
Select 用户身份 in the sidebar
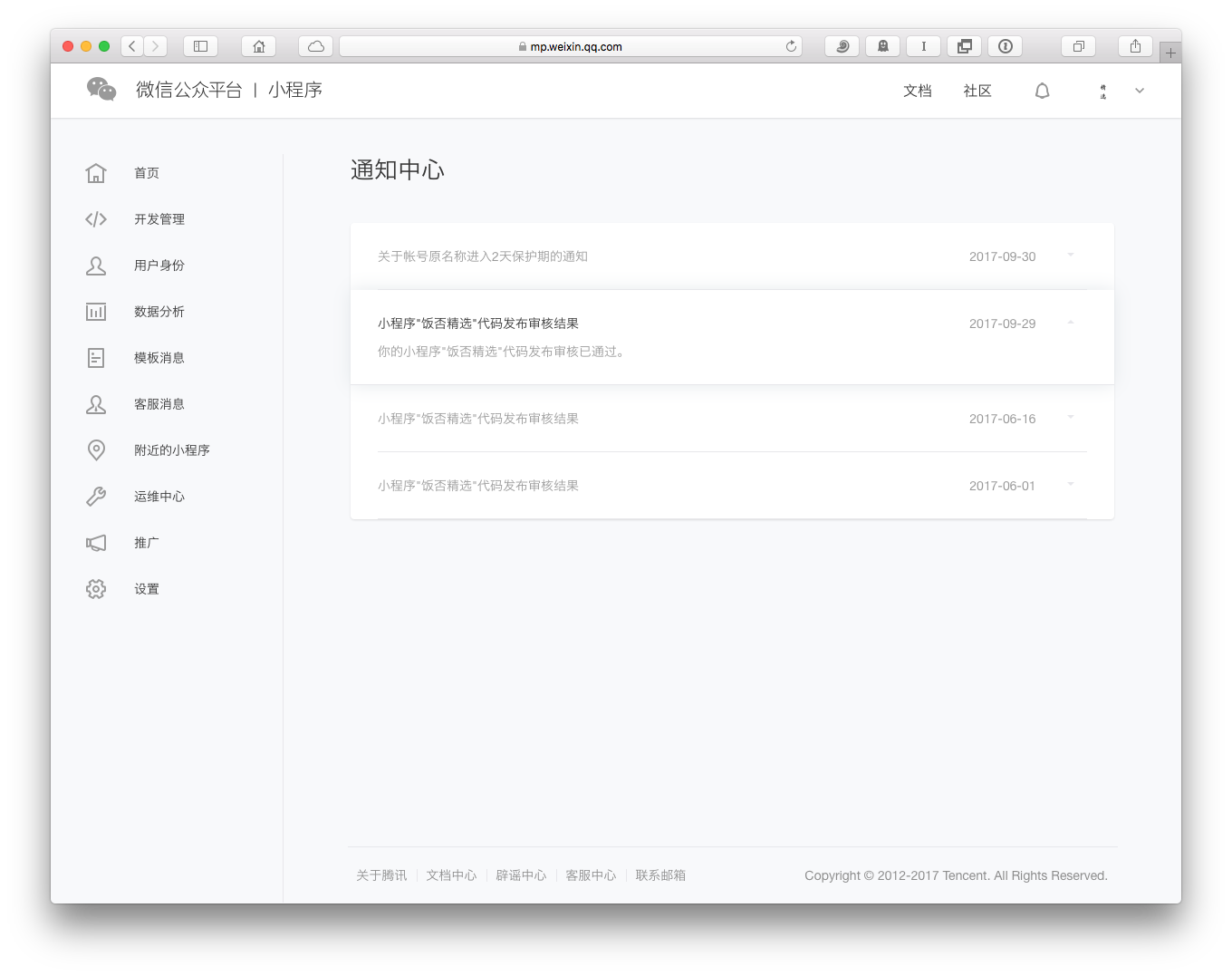[x=159, y=266]
